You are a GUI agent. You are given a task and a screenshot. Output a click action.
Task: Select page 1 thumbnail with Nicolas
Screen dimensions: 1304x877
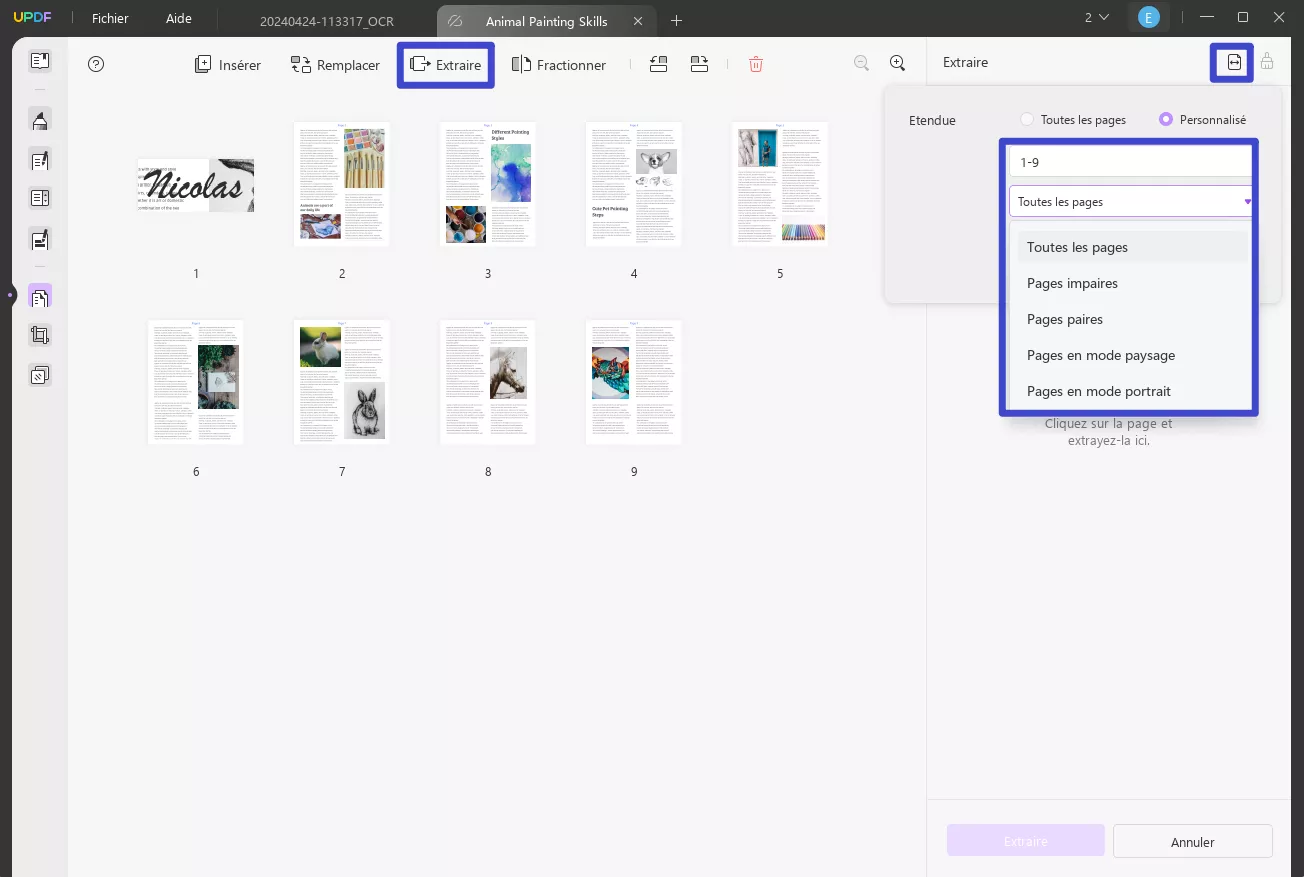[x=196, y=185]
